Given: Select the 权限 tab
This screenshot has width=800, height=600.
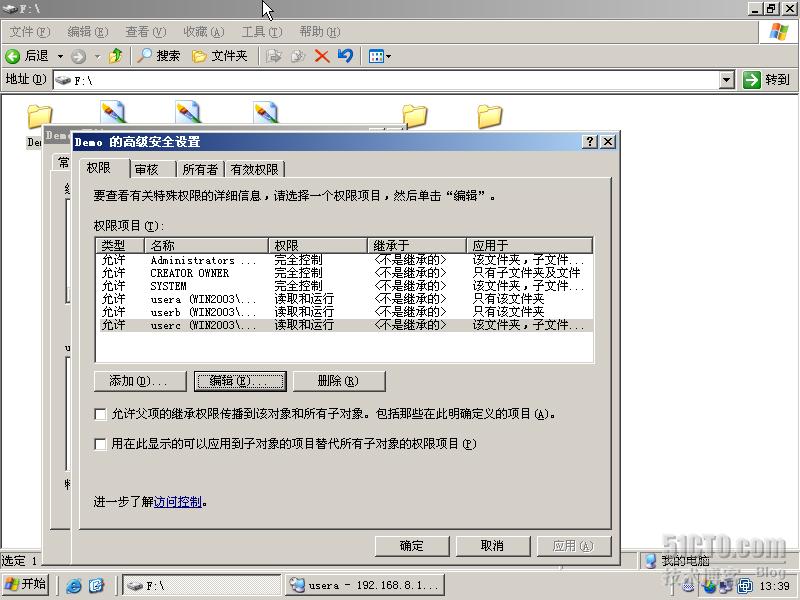Looking at the screenshot, I should click(104, 168).
